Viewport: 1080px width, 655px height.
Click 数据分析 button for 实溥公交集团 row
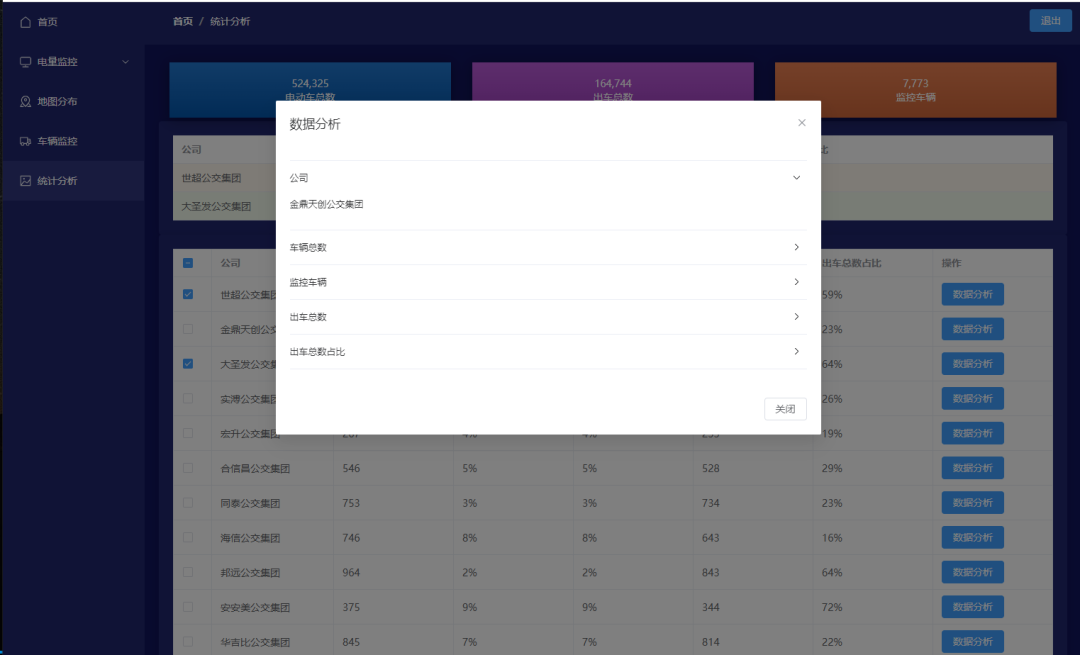pos(973,399)
